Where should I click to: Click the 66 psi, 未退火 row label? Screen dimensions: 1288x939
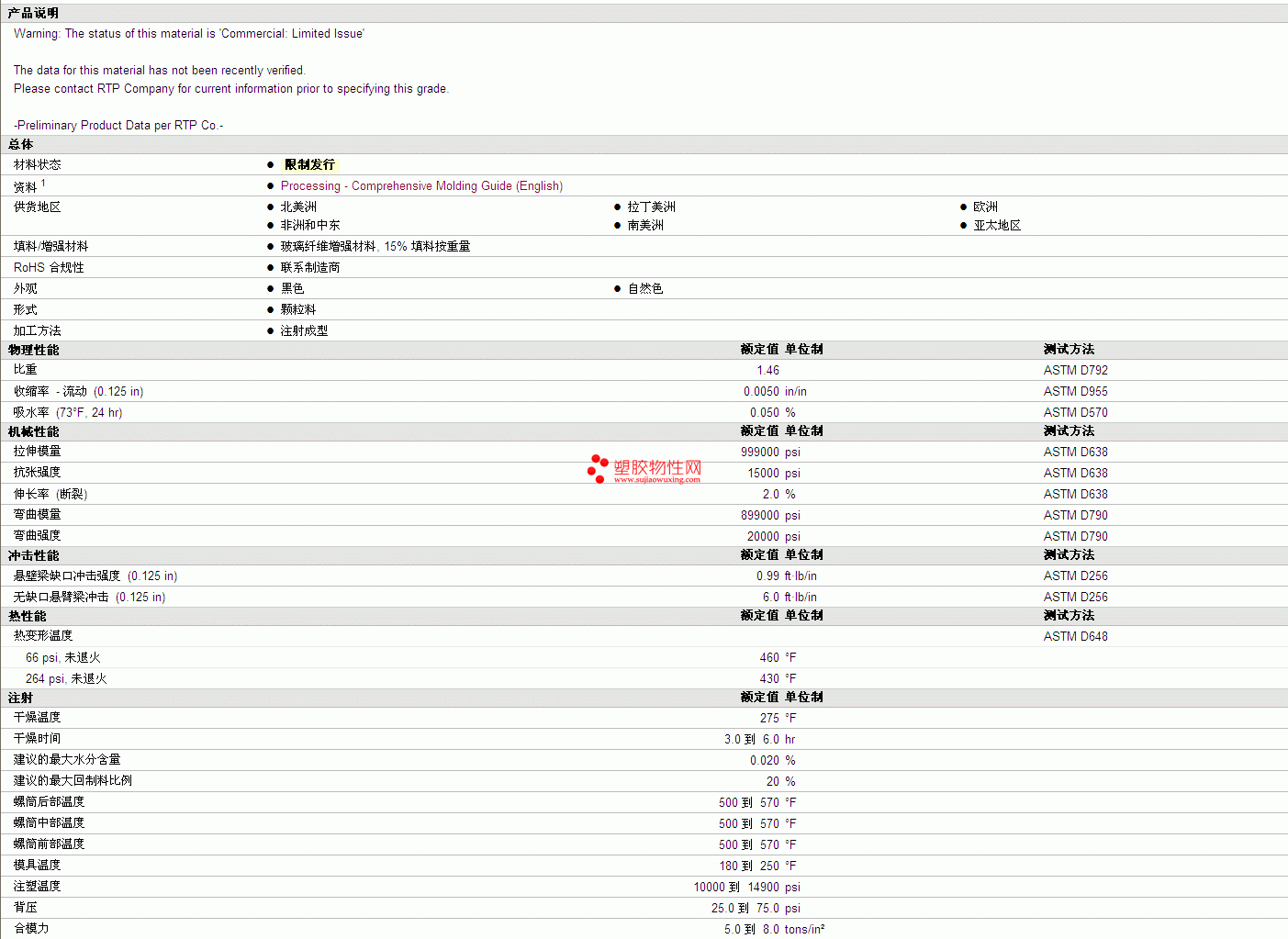[62, 657]
